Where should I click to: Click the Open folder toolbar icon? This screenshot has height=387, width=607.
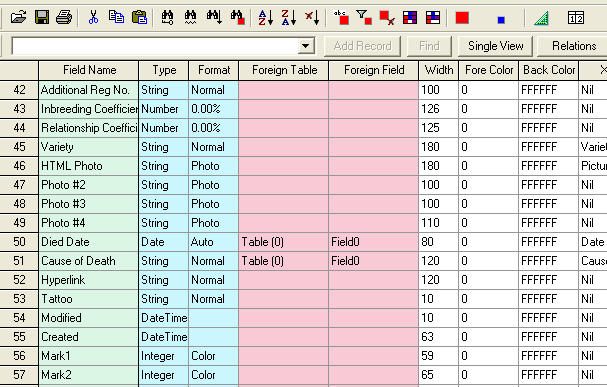[x=18, y=17]
